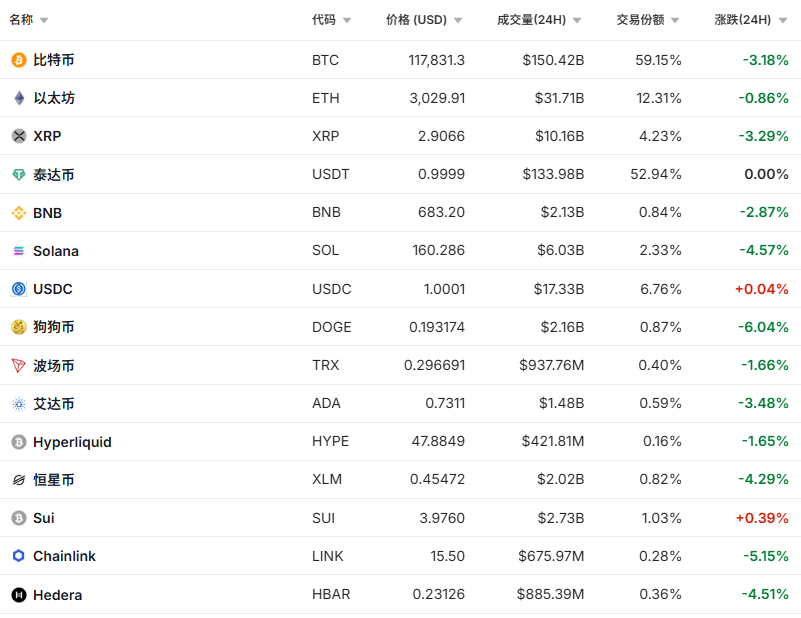This screenshot has height=618, width=801.
Task: Click the Solana striped logo icon
Action: [18, 251]
